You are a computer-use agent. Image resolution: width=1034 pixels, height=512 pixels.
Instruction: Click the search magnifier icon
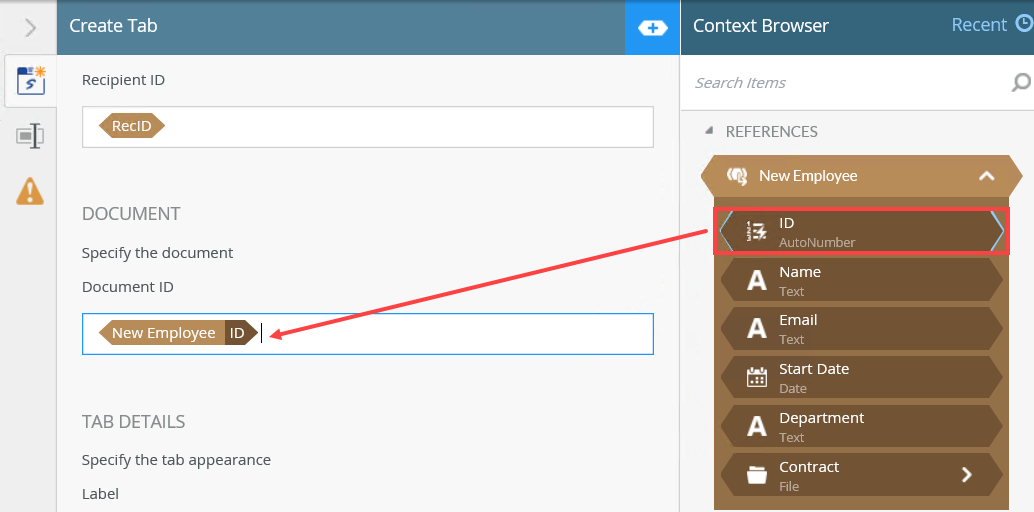(1020, 82)
